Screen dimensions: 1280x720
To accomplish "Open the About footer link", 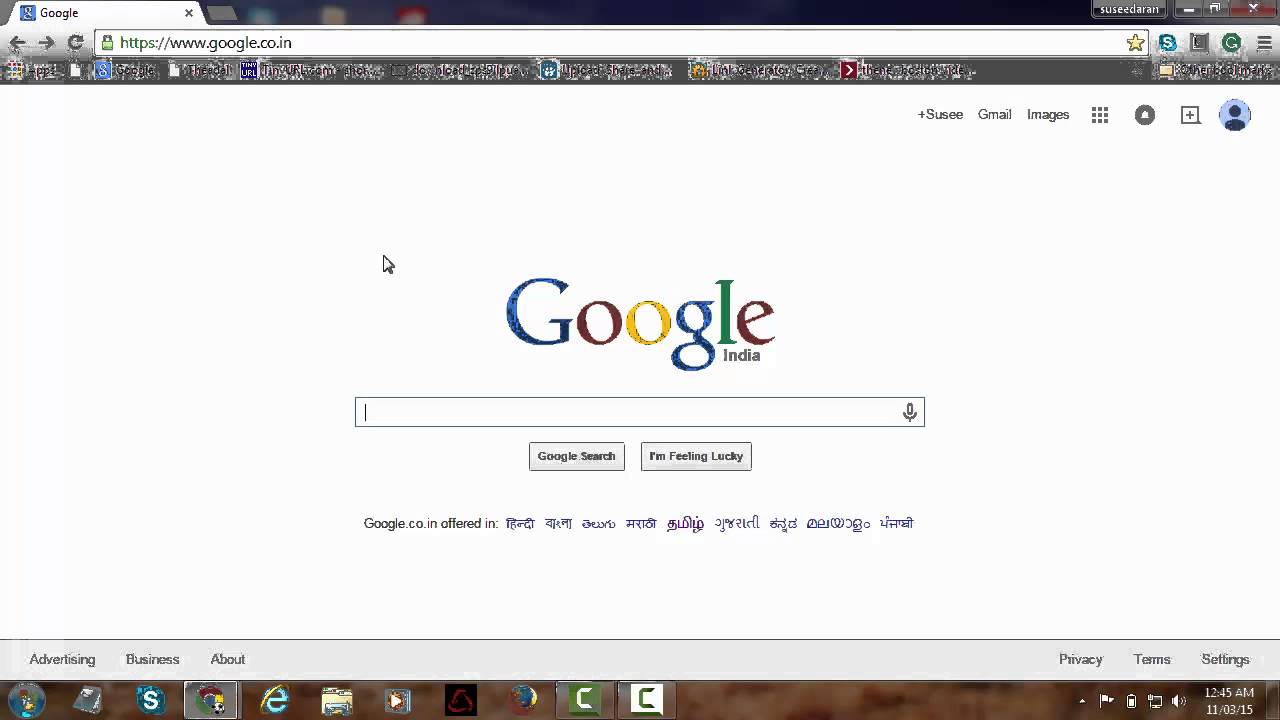I will pos(228,659).
